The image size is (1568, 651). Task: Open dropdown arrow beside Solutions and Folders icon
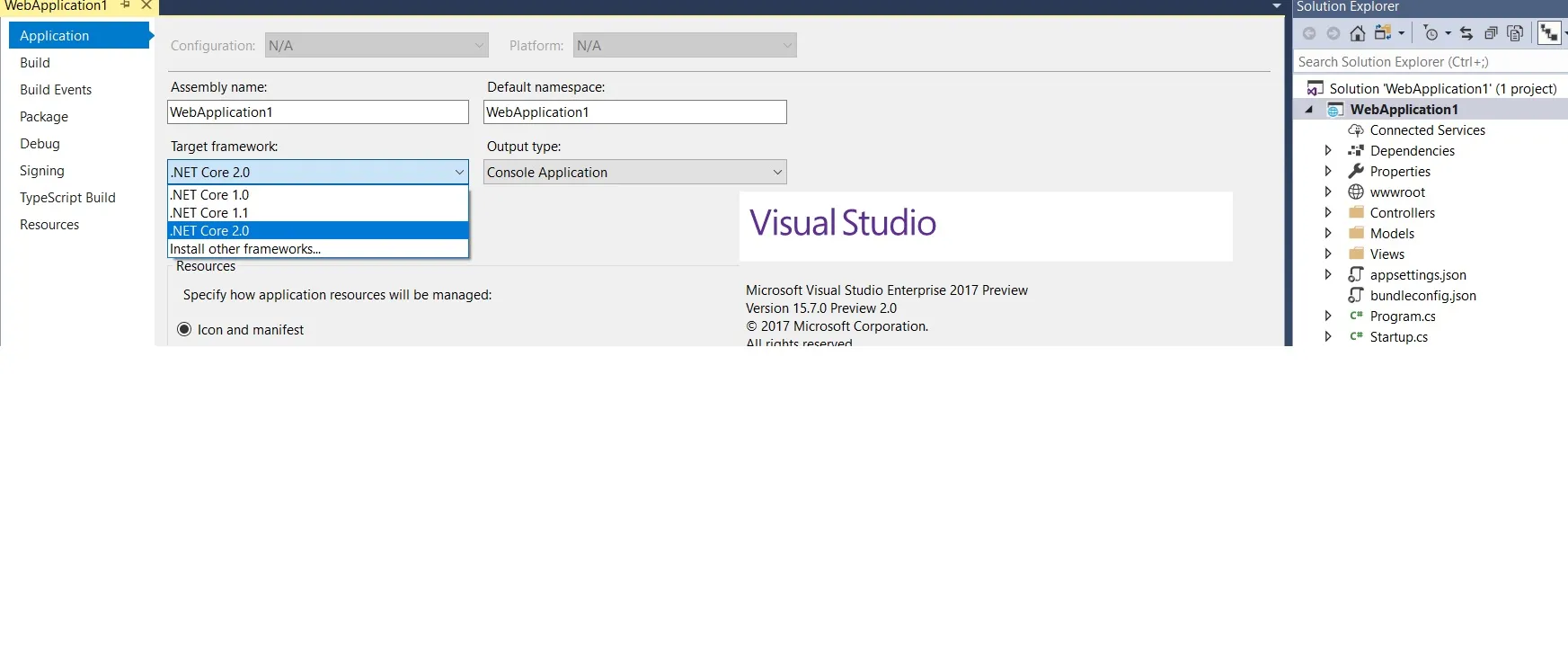1401,33
